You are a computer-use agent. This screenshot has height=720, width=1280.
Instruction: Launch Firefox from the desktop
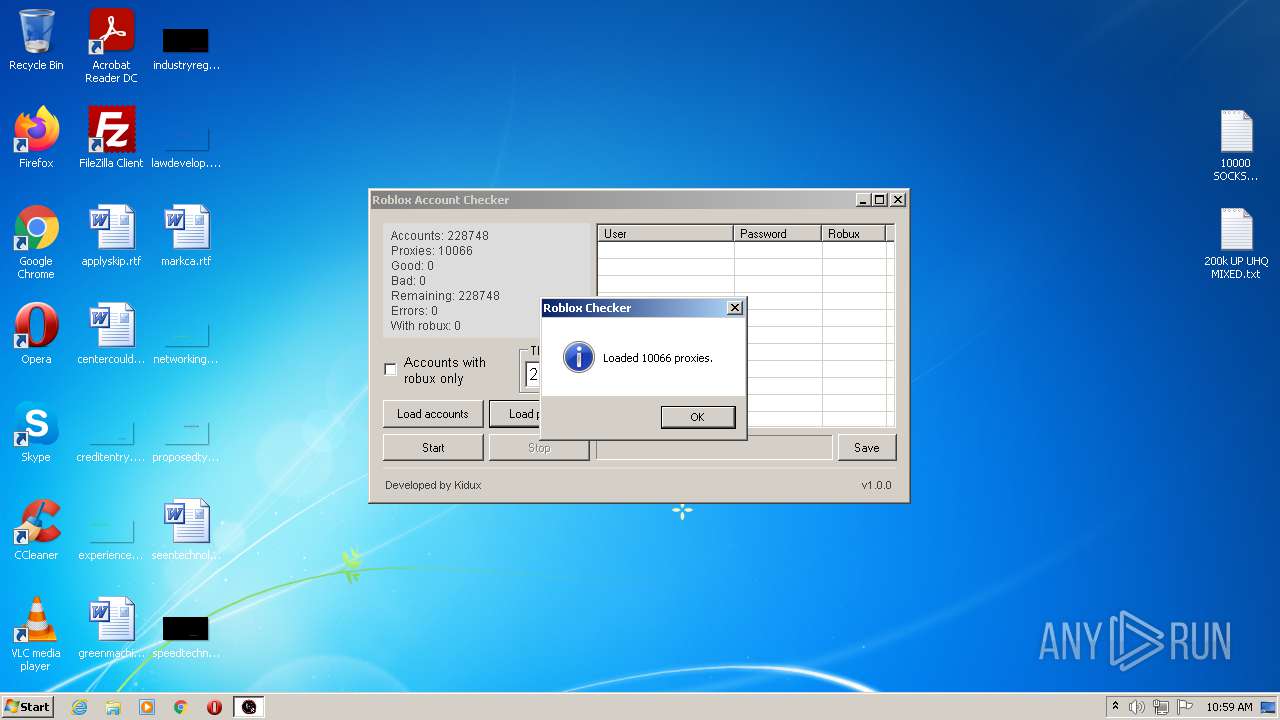tap(36, 138)
